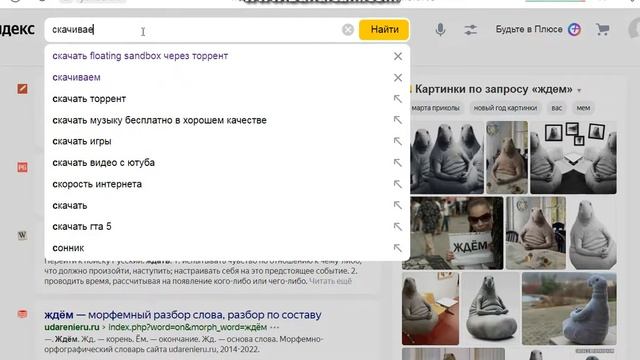Choose the plain скачать suggestion

point(70,205)
